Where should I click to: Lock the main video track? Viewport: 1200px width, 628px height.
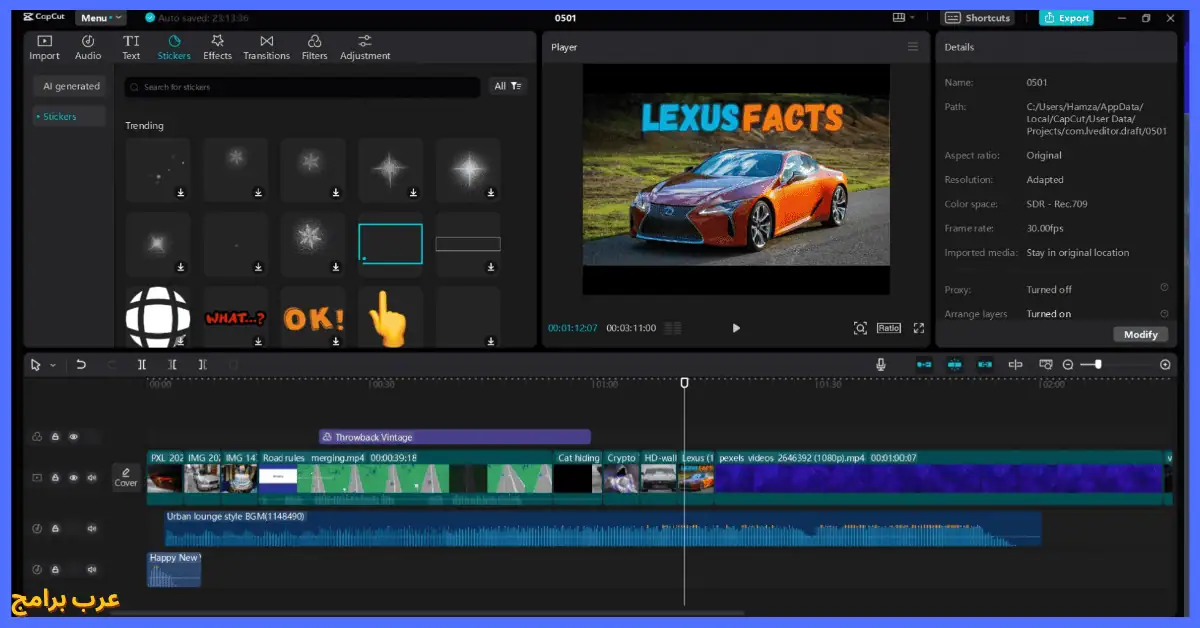(x=55, y=478)
